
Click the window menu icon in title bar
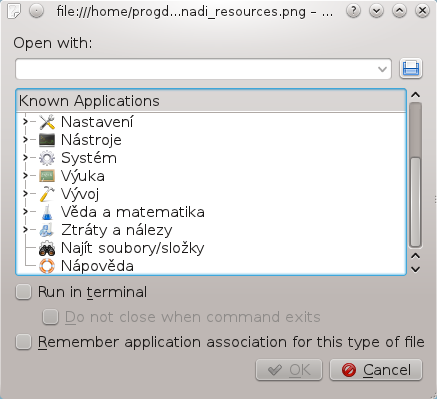(14, 11)
